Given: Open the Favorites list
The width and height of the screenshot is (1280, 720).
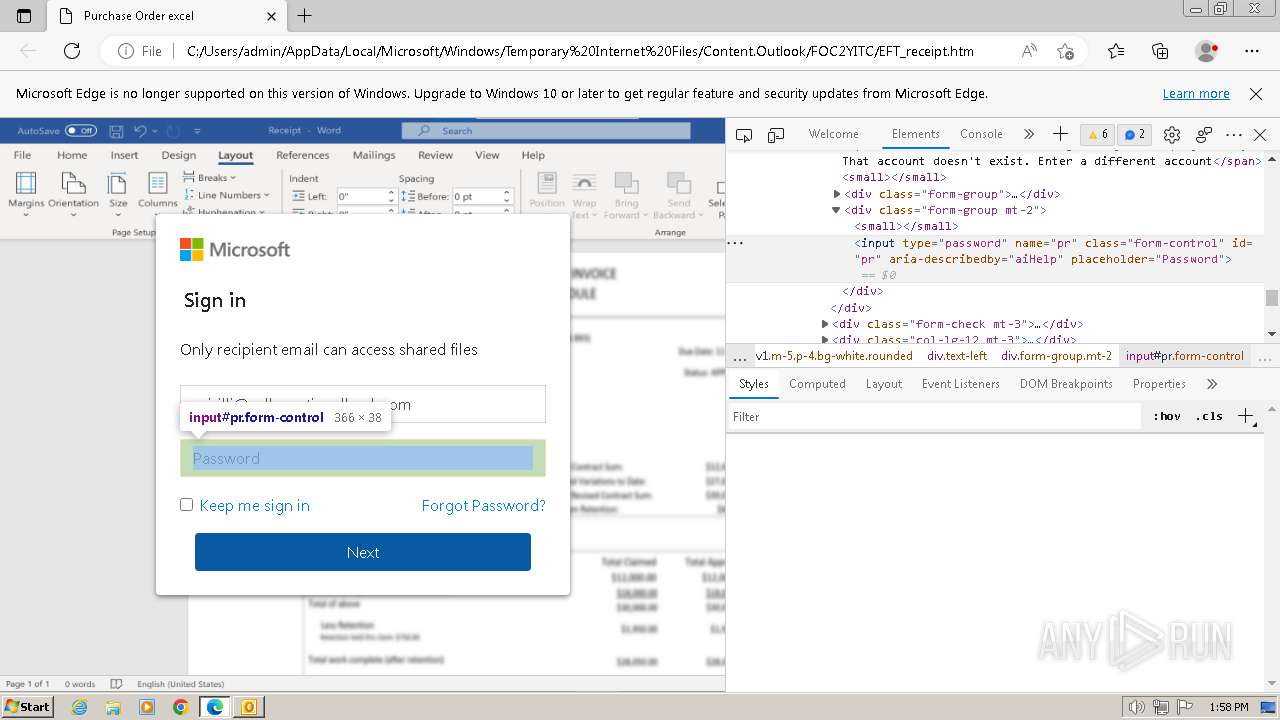Looking at the screenshot, I should tap(1116, 51).
